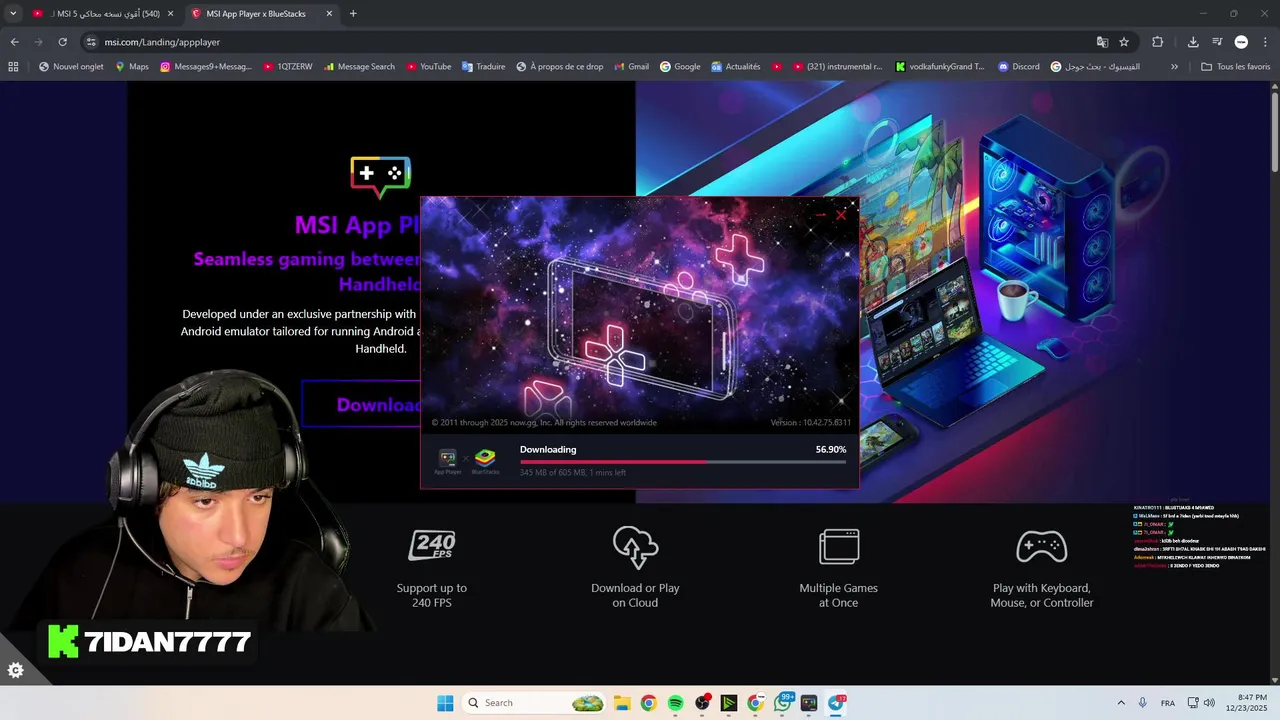Open the Chrome profile avatar
Image resolution: width=1280 pixels, height=720 pixels.
pos(1241,42)
